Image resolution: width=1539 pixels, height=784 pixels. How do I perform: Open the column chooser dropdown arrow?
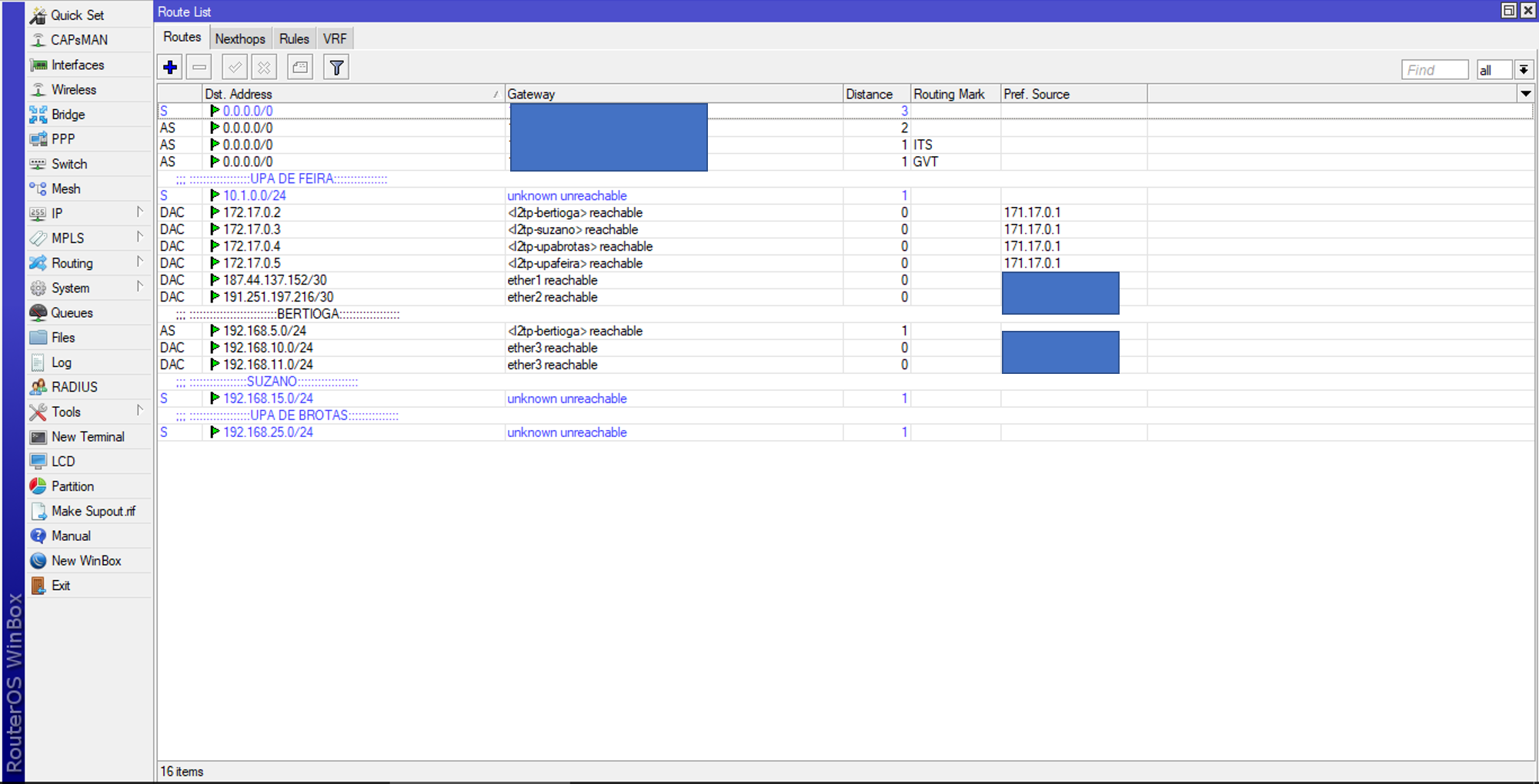coord(1525,94)
